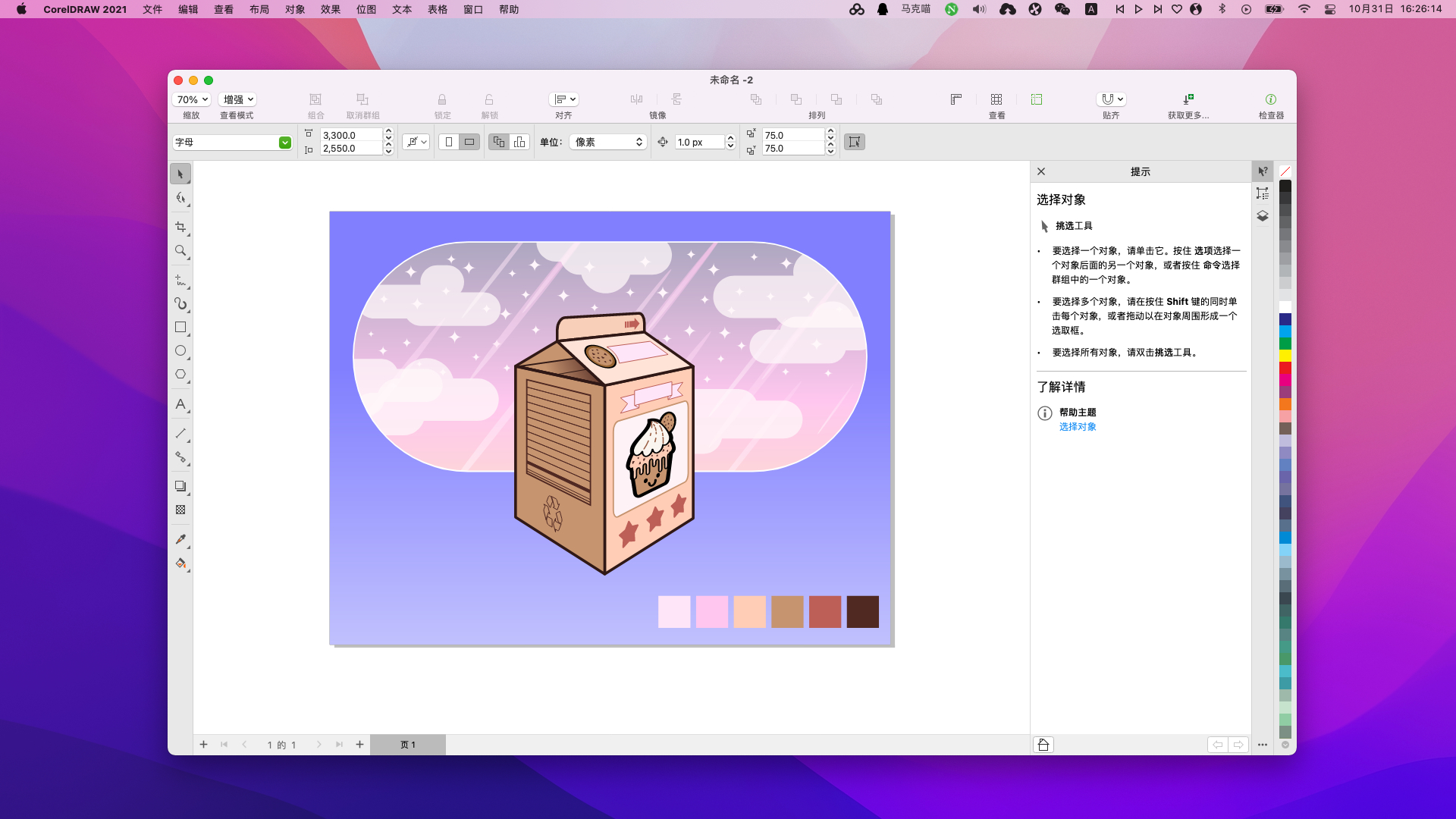Open the 选择对象 help link
1456x819 pixels.
point(1078,427)
